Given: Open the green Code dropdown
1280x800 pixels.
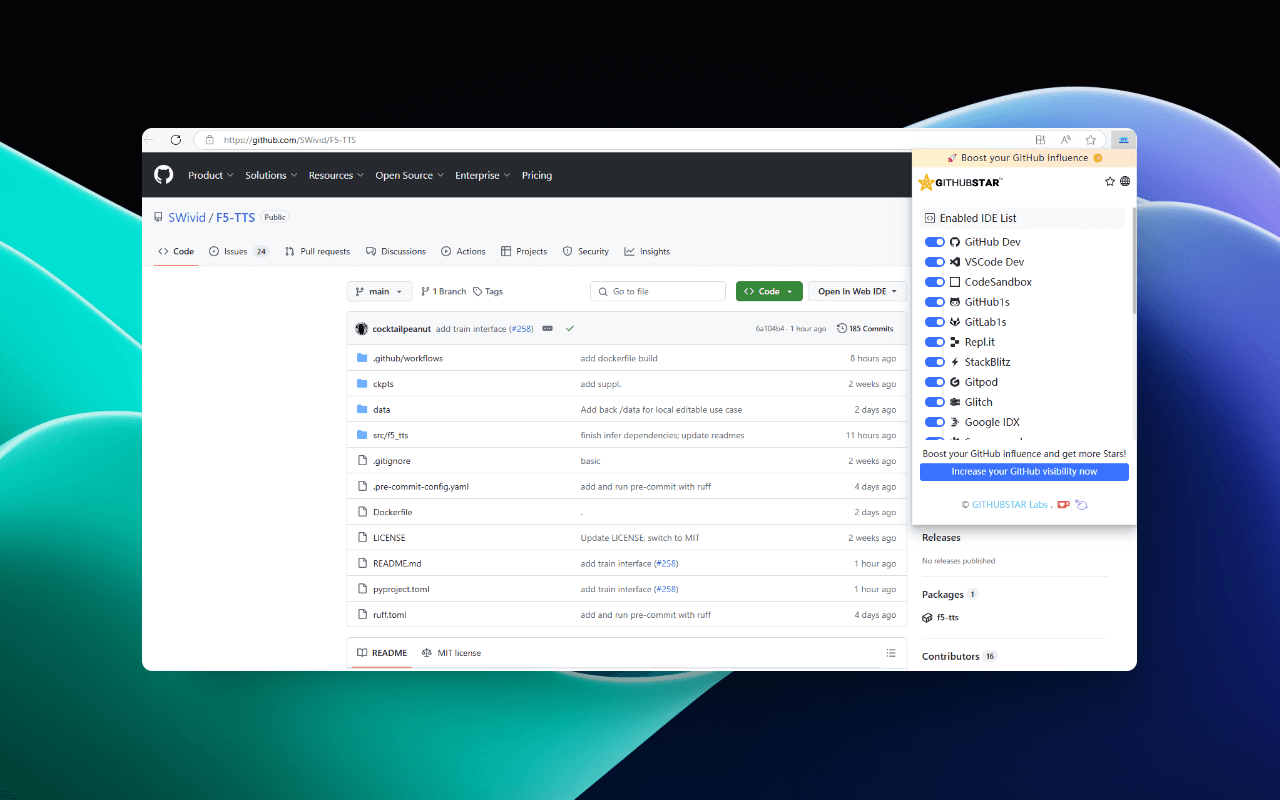Looking at the screenshot, I should (x=769, y=291).
